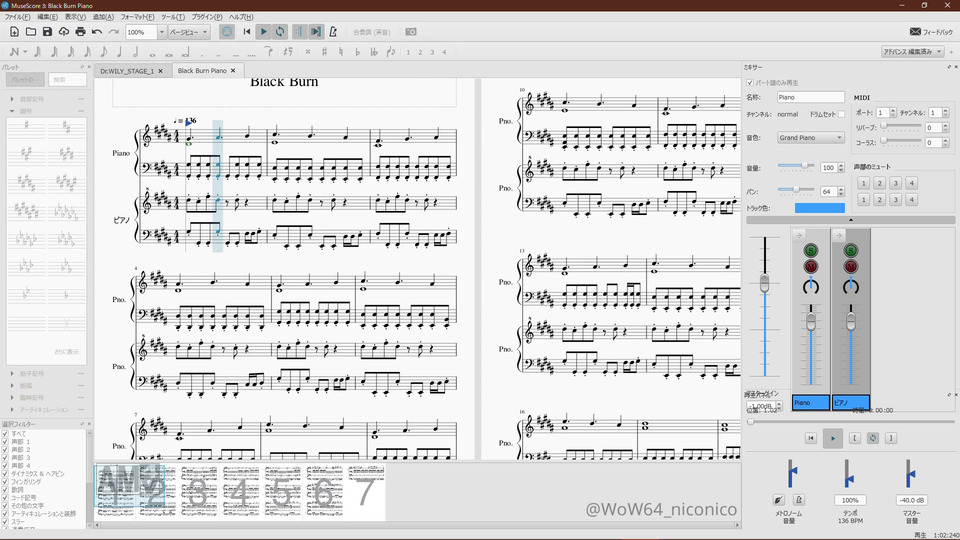
Task: Open the アドバンス workspace dropdown
Action: point(912,52)
